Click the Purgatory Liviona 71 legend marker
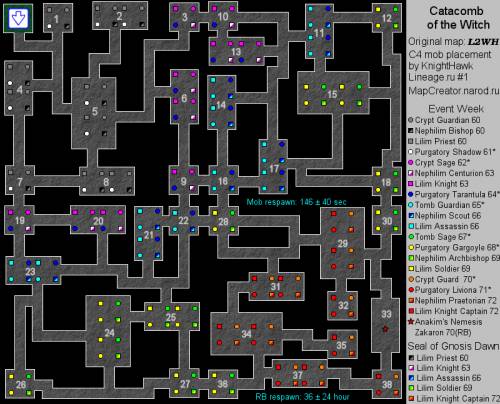This screenshot has height=404, width=500. click(411, 290)
